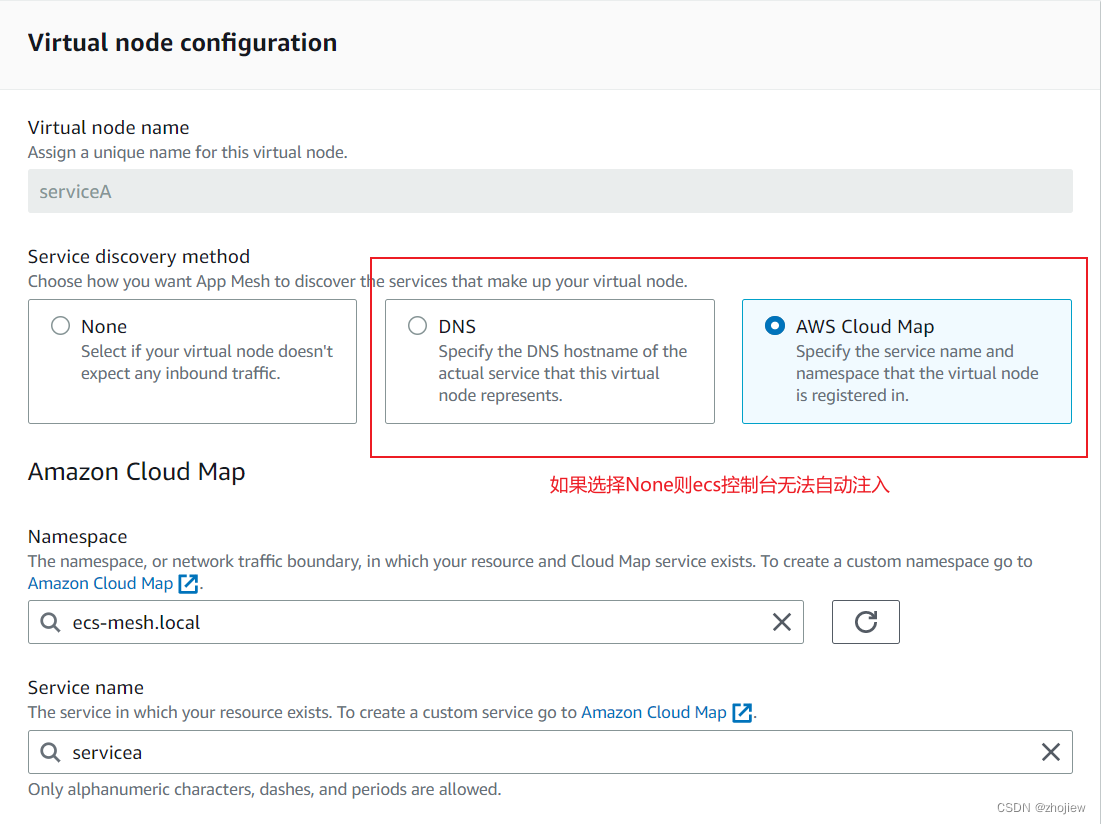The height and width of the screenshot is (824, 1101).
Task: Click the Namespace field containing ecs-mesh.local
Action: point(416,622)
